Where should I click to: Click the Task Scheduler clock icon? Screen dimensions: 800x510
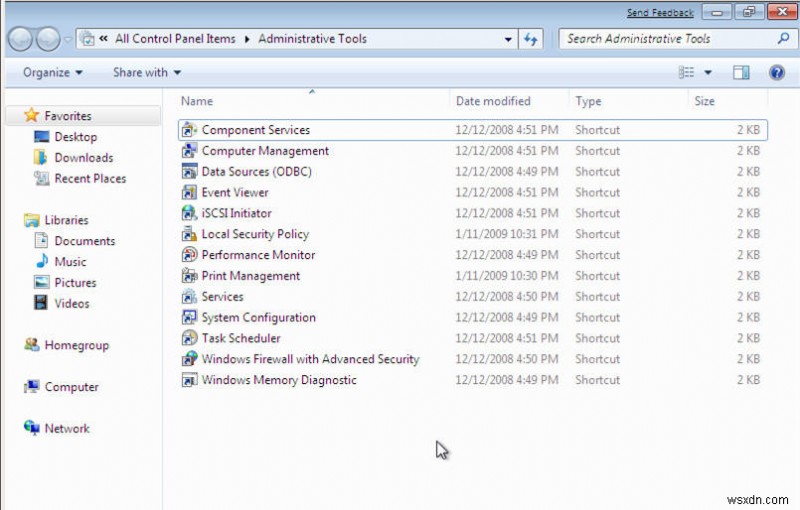coord(189,338)
